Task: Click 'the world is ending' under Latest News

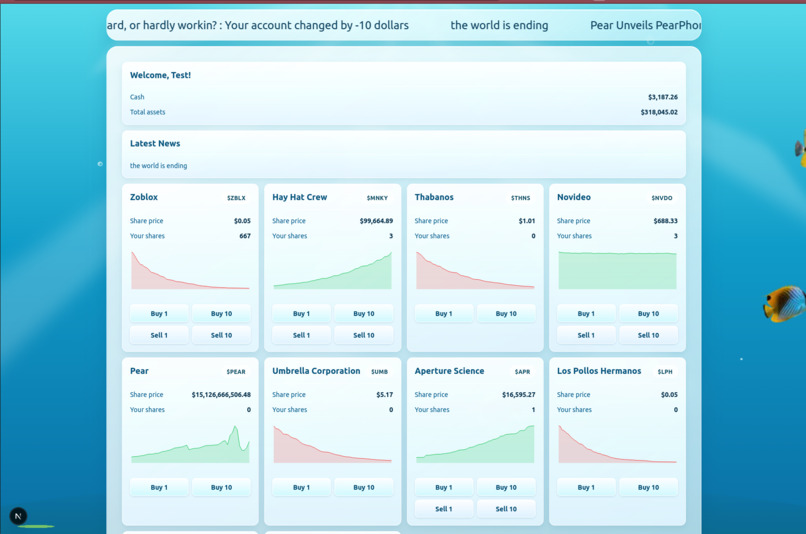Action: point(158,165)
